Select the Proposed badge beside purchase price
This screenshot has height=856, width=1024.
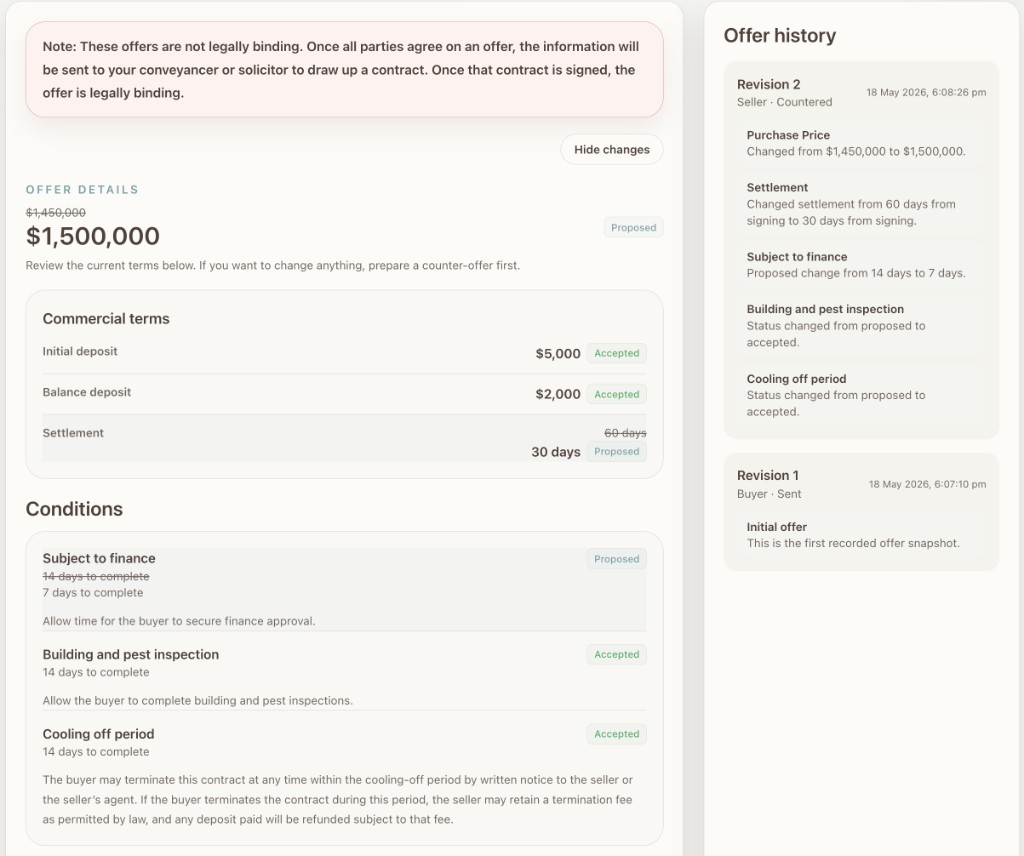pyautogui.click(x=633, y=227)
